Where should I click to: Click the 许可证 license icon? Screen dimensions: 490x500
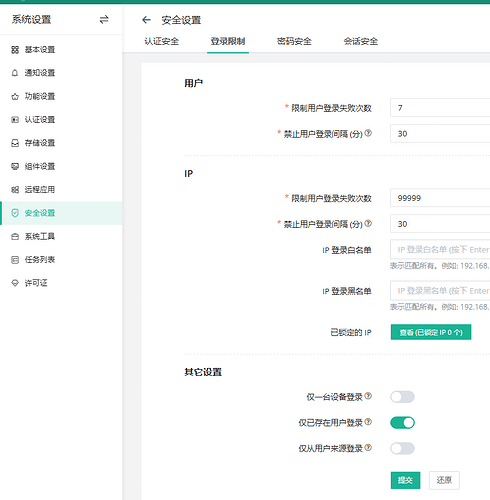point(15,283)
